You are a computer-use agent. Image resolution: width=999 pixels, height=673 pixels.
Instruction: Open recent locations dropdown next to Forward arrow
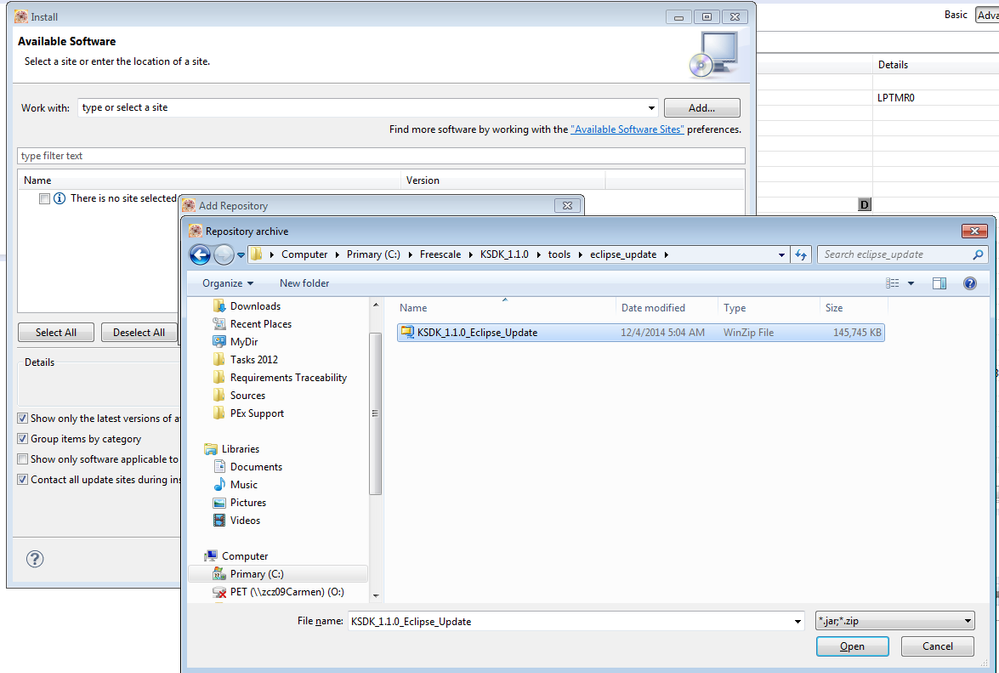[241, 255]
